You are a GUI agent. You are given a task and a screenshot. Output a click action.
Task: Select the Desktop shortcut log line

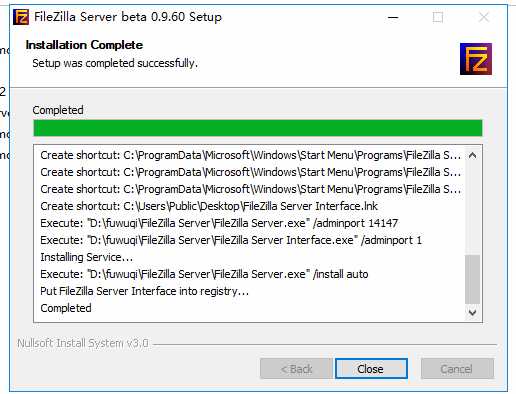point(209,206)
